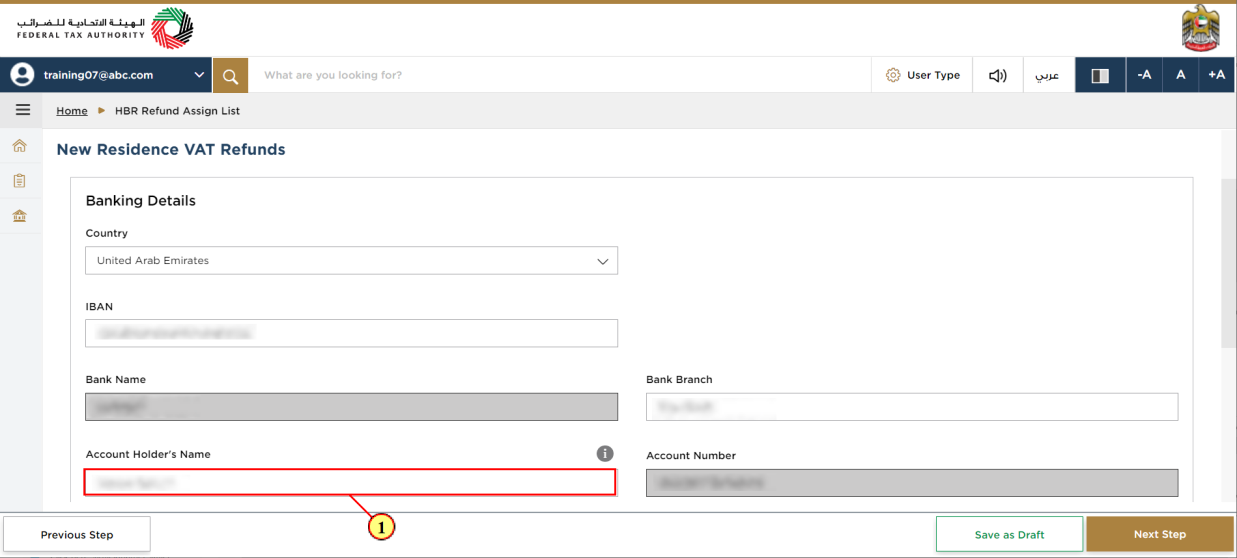The height and width of the screenshot is (558, 1237).
Task: Decrease font size with -A
Action: pyautogui.click(x=1144, y=75)
